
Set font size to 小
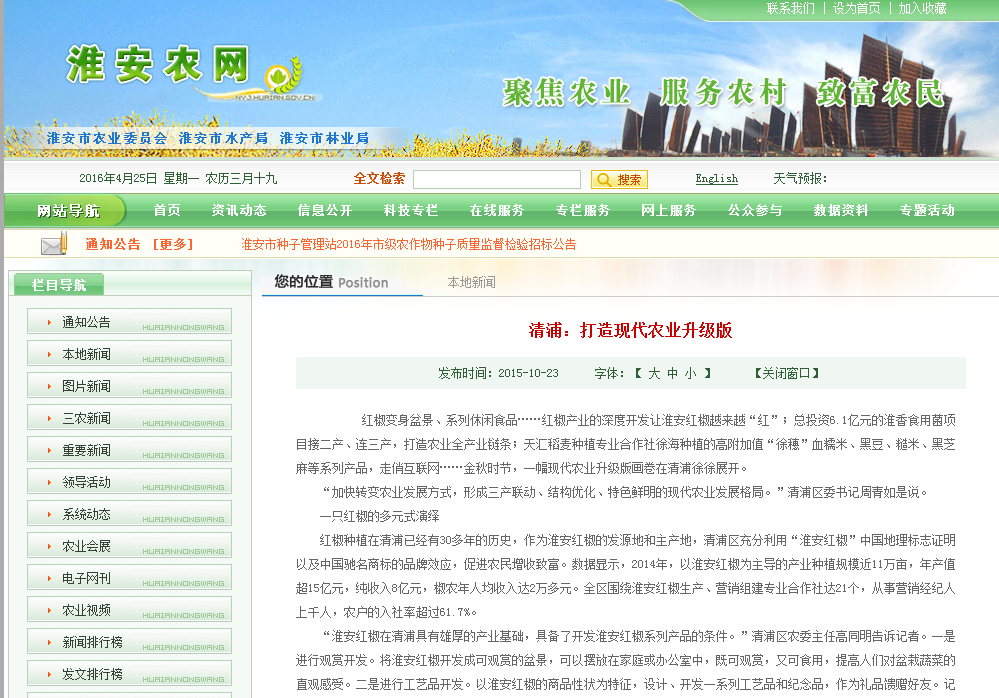[690, 373]
